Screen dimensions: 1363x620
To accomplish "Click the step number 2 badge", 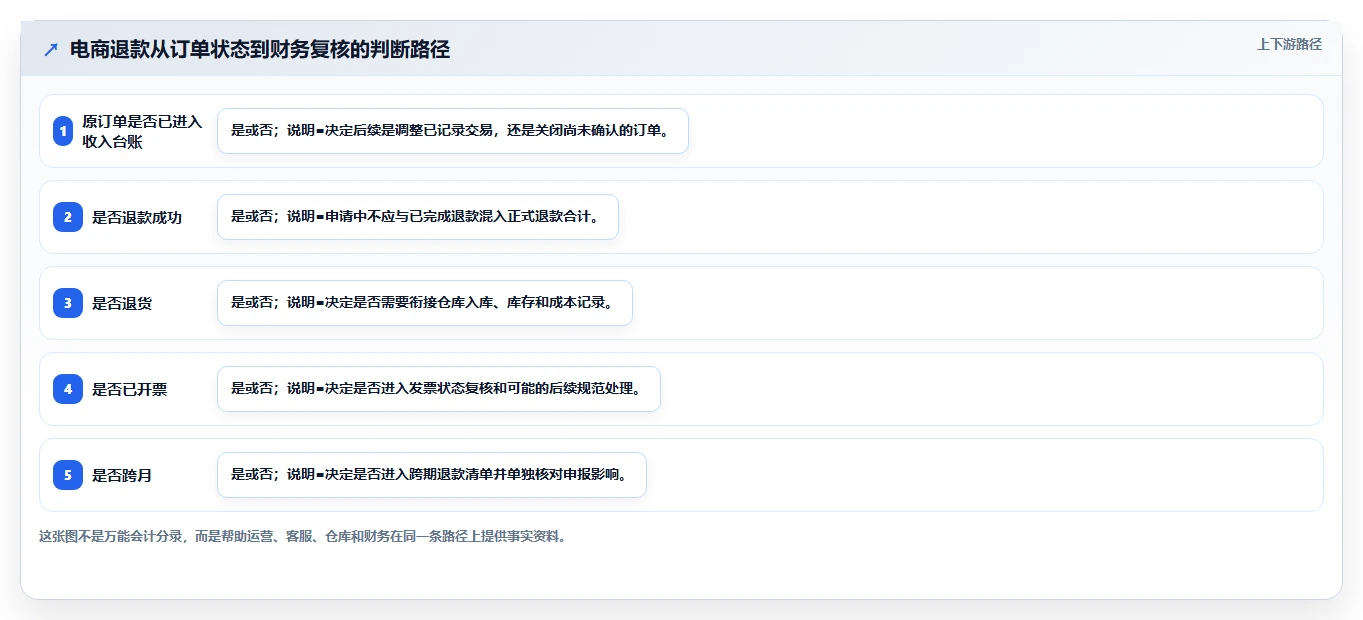I will [x=68, y=217].
